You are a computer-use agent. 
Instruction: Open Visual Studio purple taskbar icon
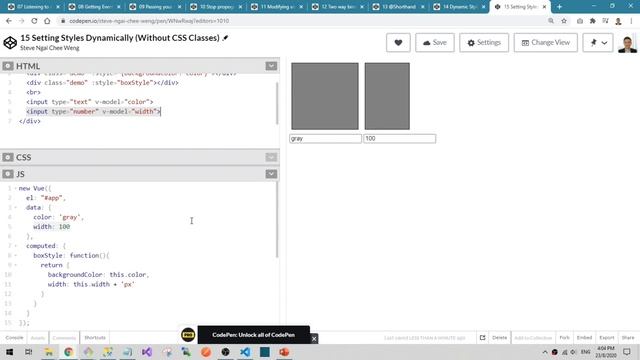pos(147,352)
